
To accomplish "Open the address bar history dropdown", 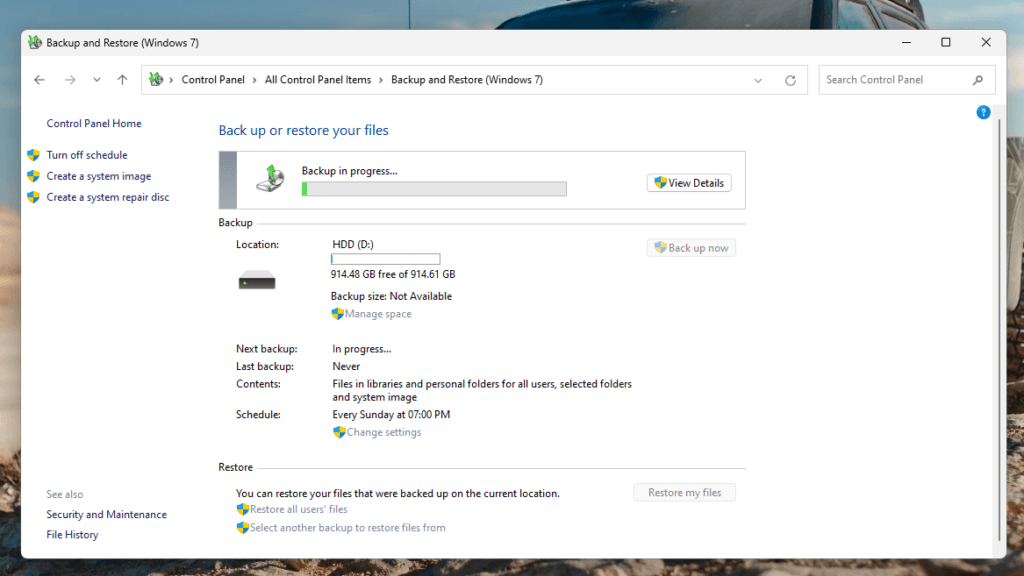I will (x=758, y=80).
